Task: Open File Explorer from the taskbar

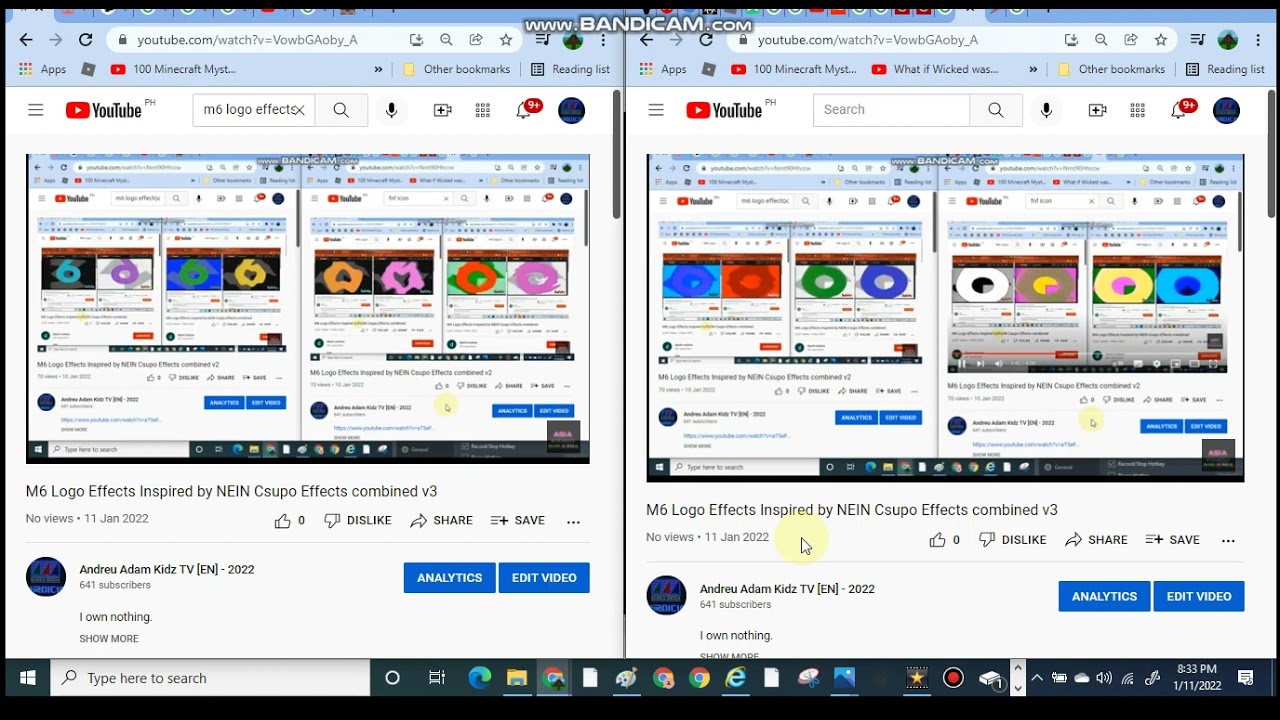Action: coord(517,678)
